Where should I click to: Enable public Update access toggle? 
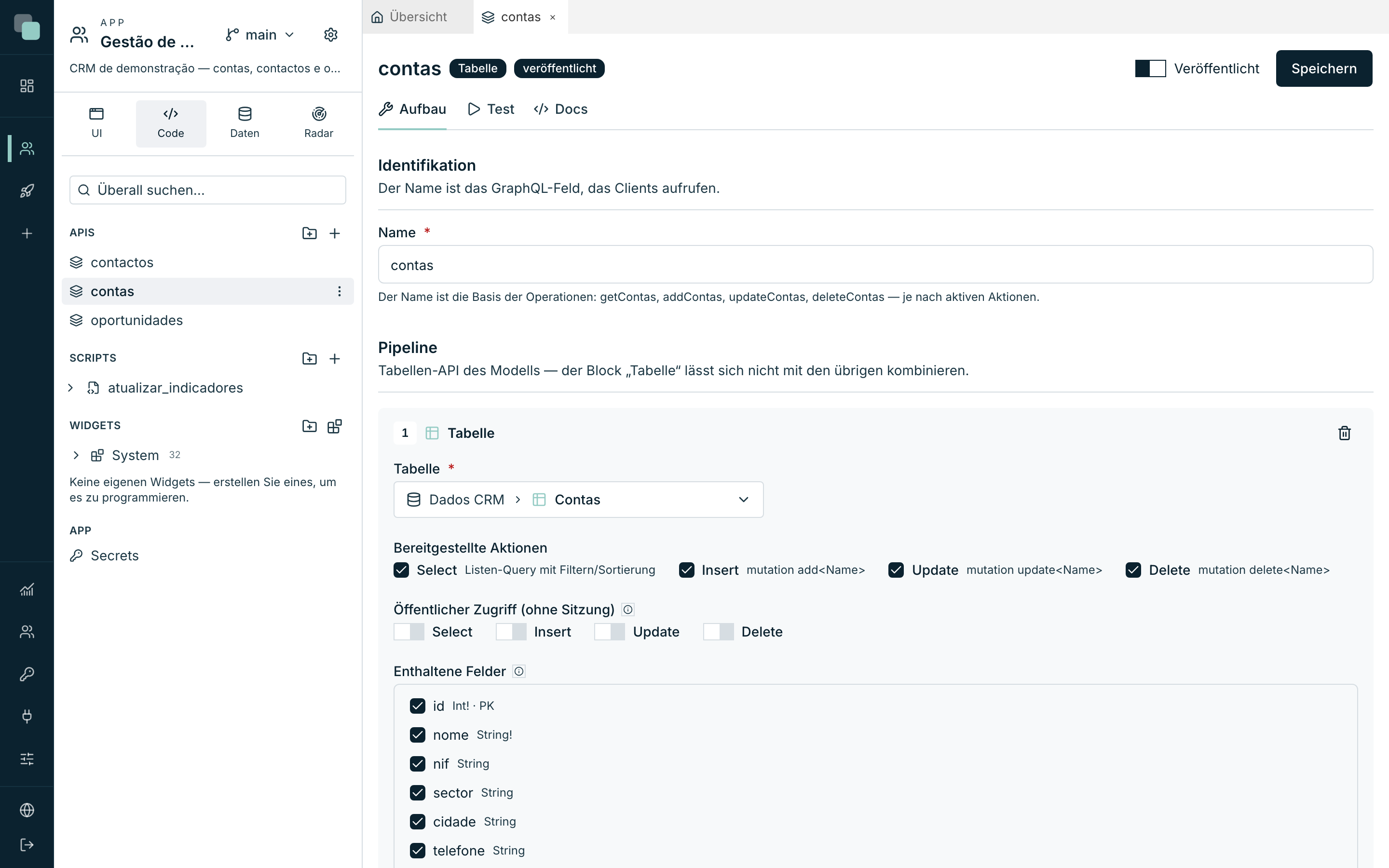[x=610, y=632]
